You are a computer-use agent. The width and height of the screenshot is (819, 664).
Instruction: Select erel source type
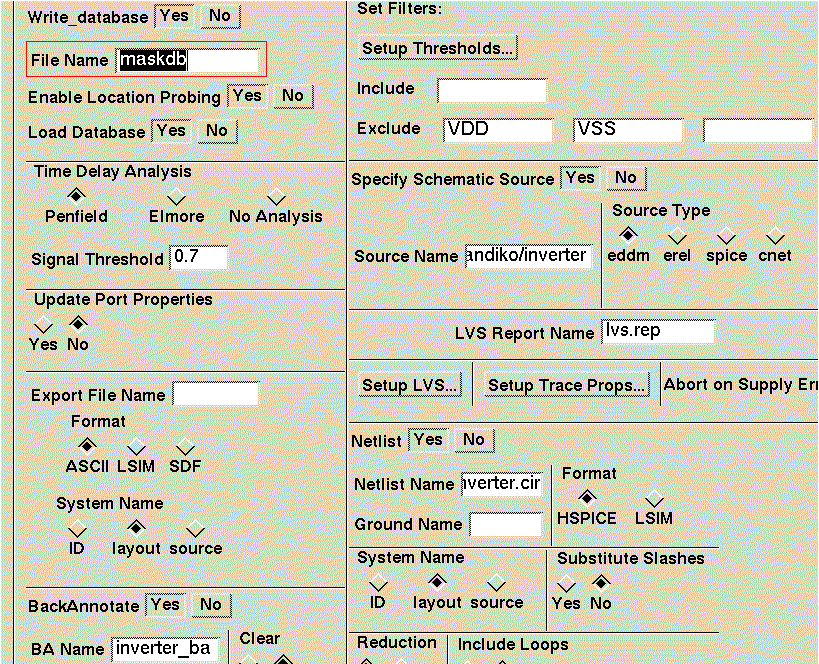(x=677, y=236)
